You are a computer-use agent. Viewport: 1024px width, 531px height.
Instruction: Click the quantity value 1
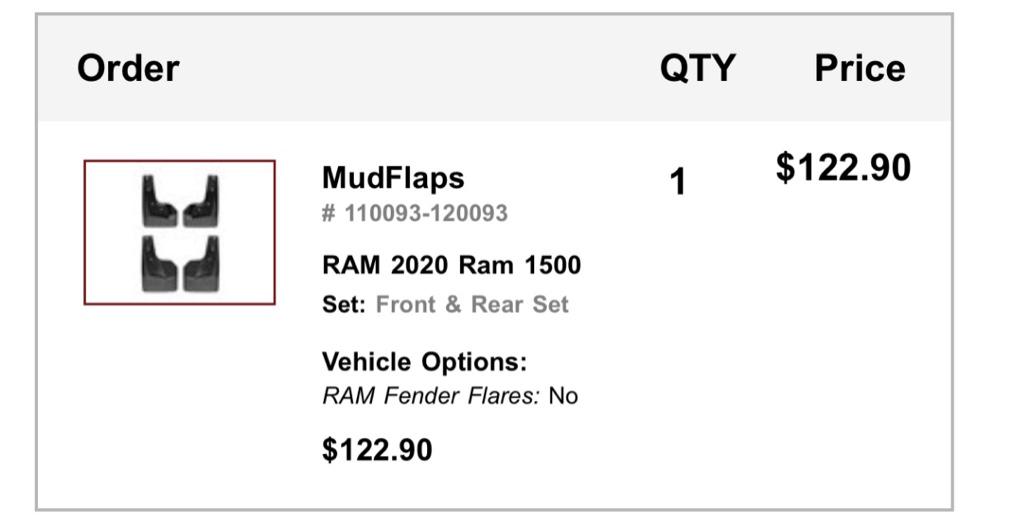tap(678, 182)
